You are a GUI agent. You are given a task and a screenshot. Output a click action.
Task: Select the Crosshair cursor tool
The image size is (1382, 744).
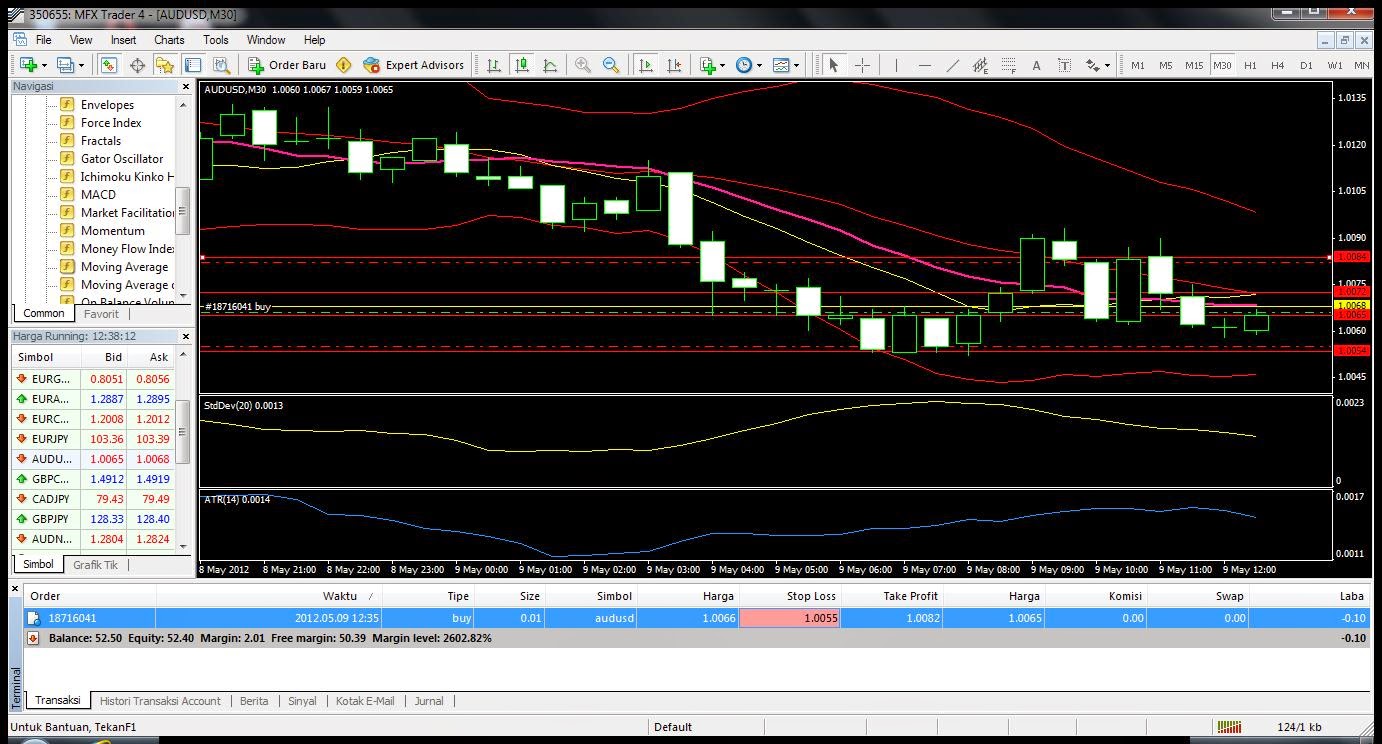(862, 65)
